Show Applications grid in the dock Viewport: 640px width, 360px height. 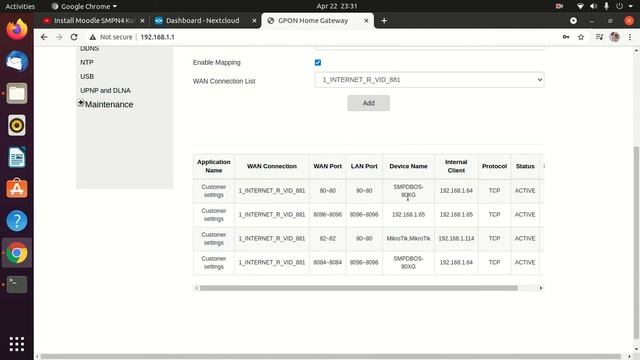17,344
